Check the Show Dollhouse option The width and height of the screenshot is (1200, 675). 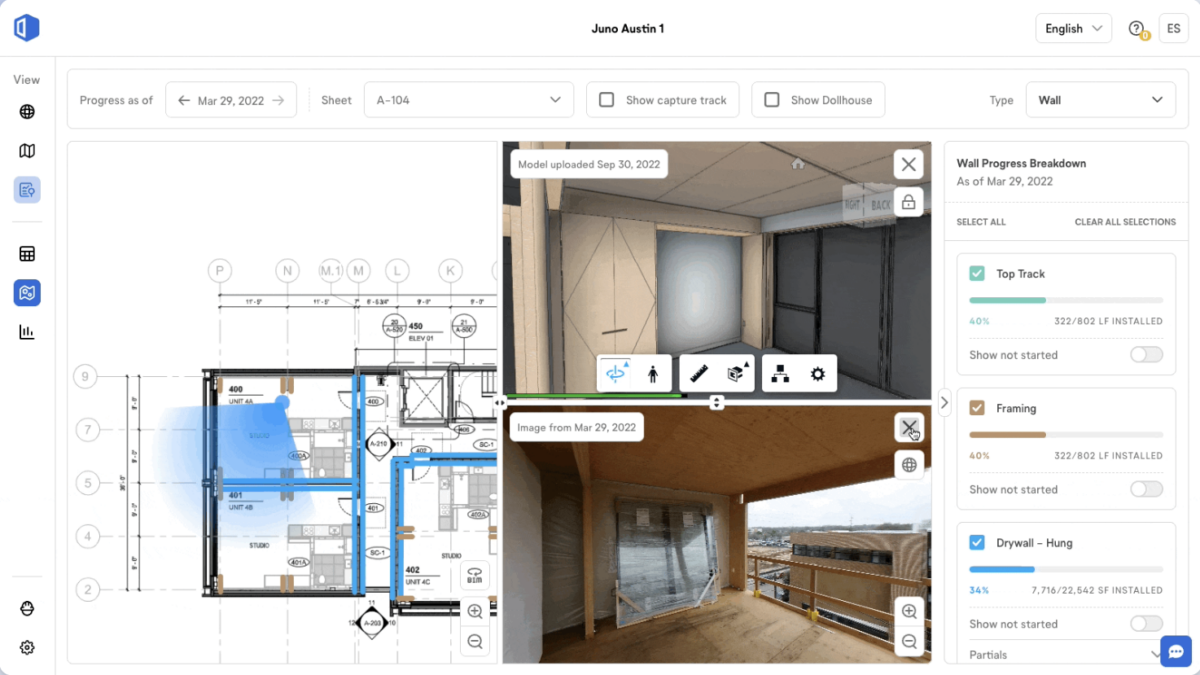tap(771, 99)
